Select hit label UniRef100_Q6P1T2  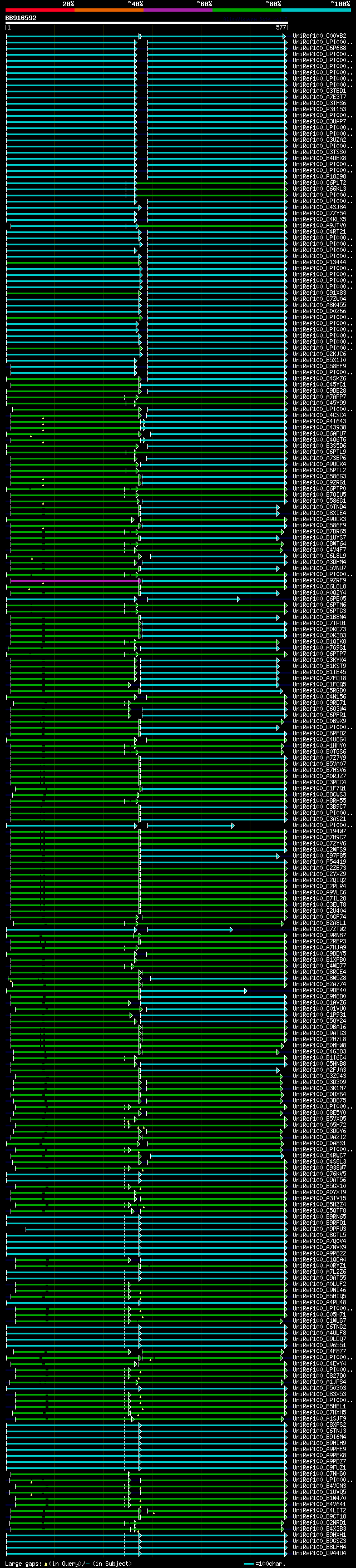point(319,182)
